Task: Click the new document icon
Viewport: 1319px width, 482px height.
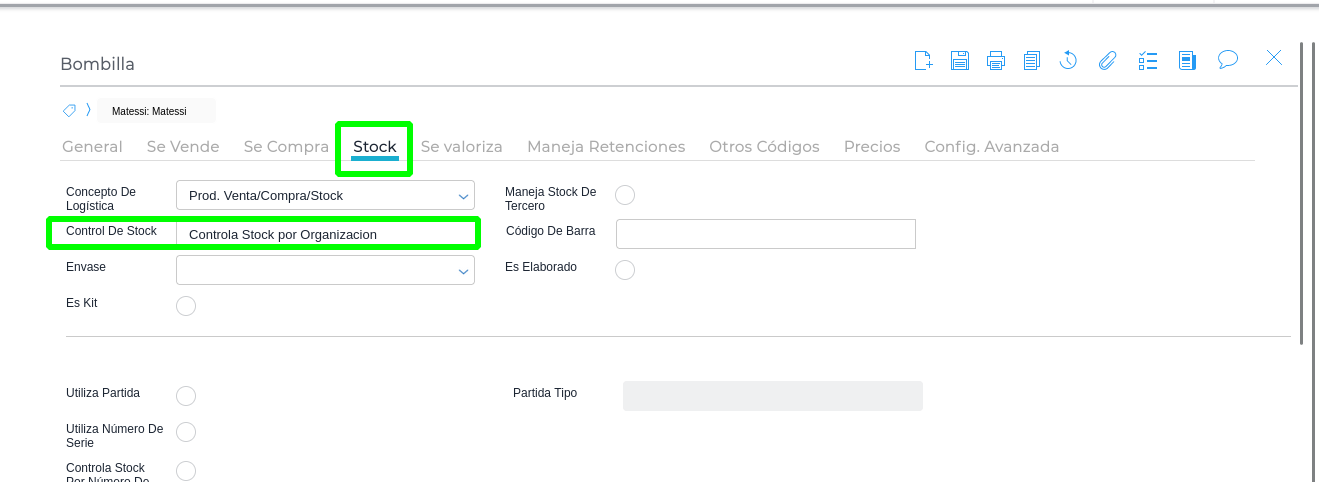Action: pyautogui.click(x=924, y=60)
